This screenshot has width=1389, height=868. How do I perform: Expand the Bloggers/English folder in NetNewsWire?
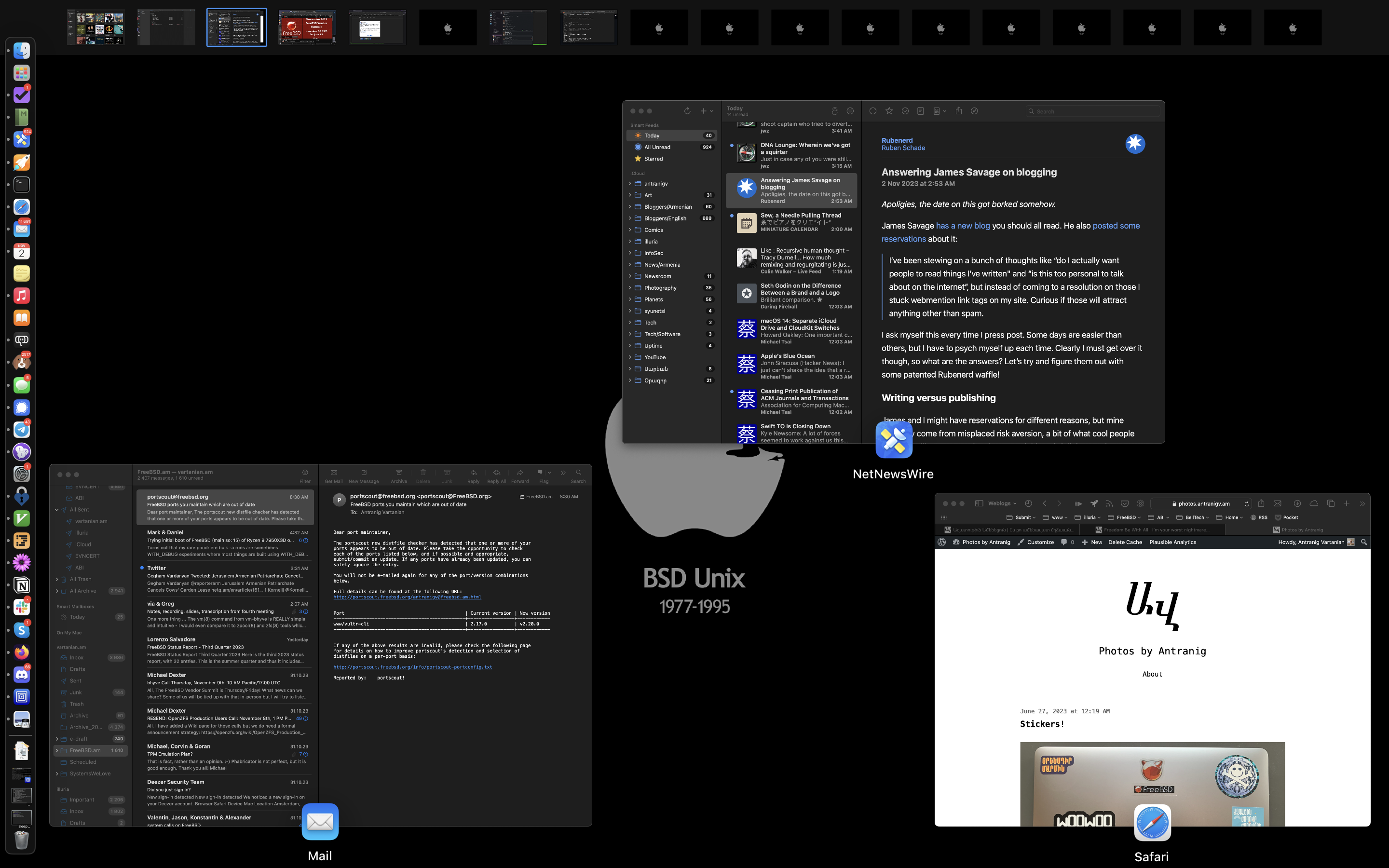click(630, 218)
